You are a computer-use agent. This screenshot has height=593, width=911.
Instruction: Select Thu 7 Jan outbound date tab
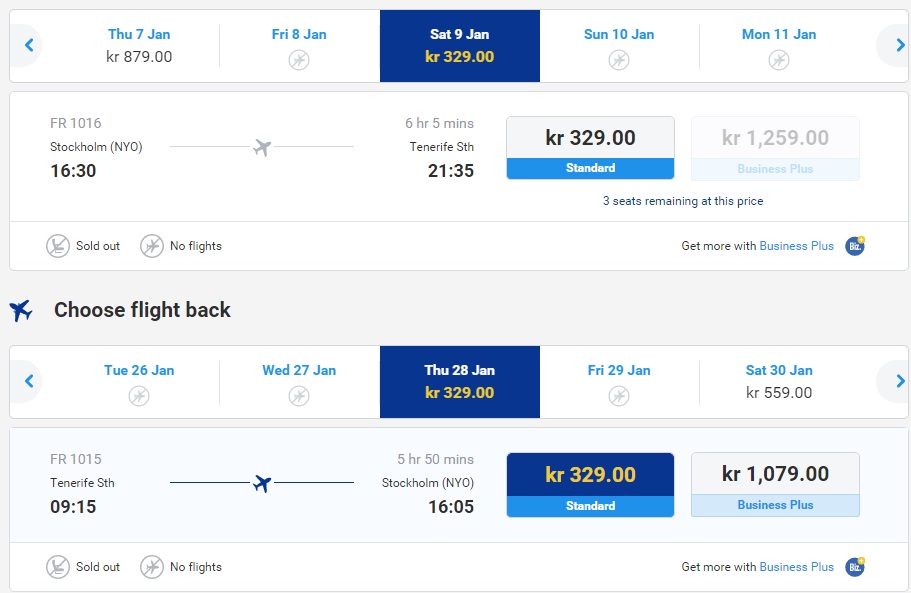[x=139, y=45]
